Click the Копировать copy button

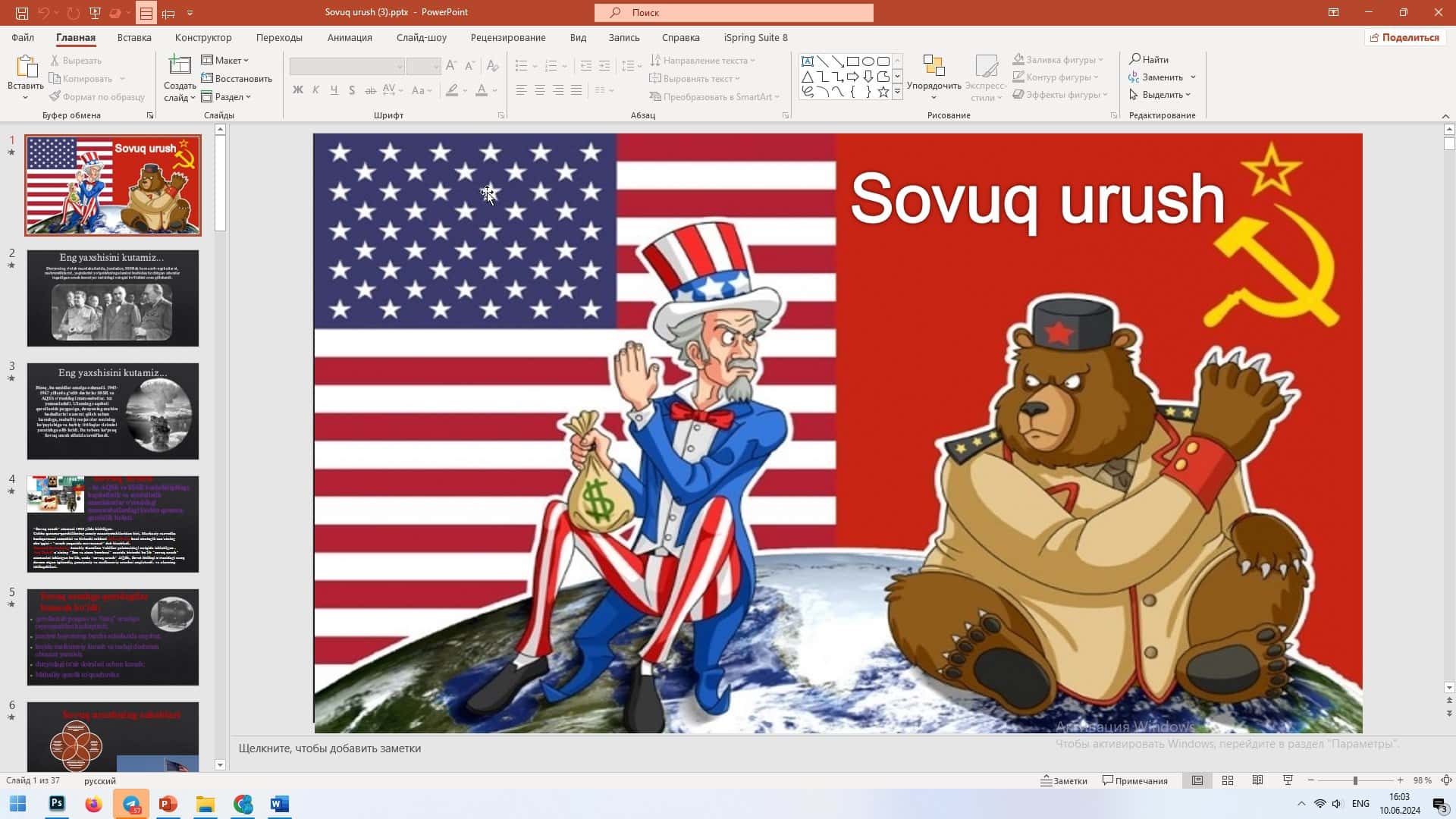[x=80, y=78]
